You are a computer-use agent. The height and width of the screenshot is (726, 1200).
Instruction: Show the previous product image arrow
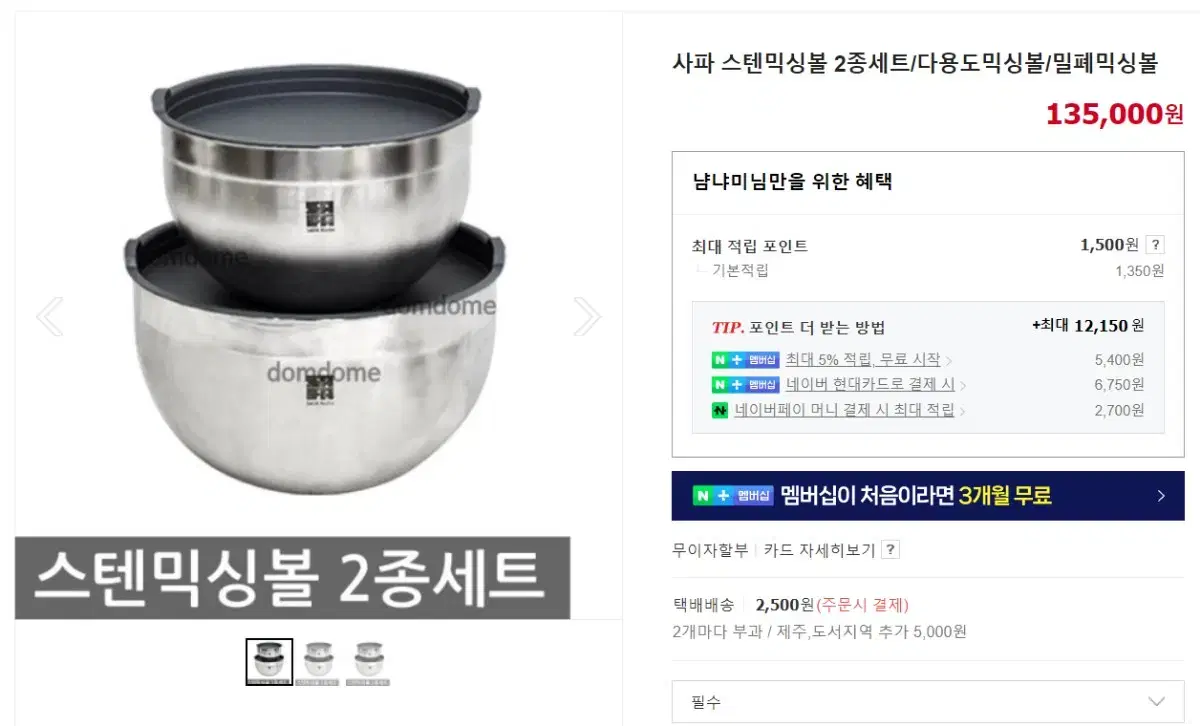pyautogui.click(x=49, y=316)
